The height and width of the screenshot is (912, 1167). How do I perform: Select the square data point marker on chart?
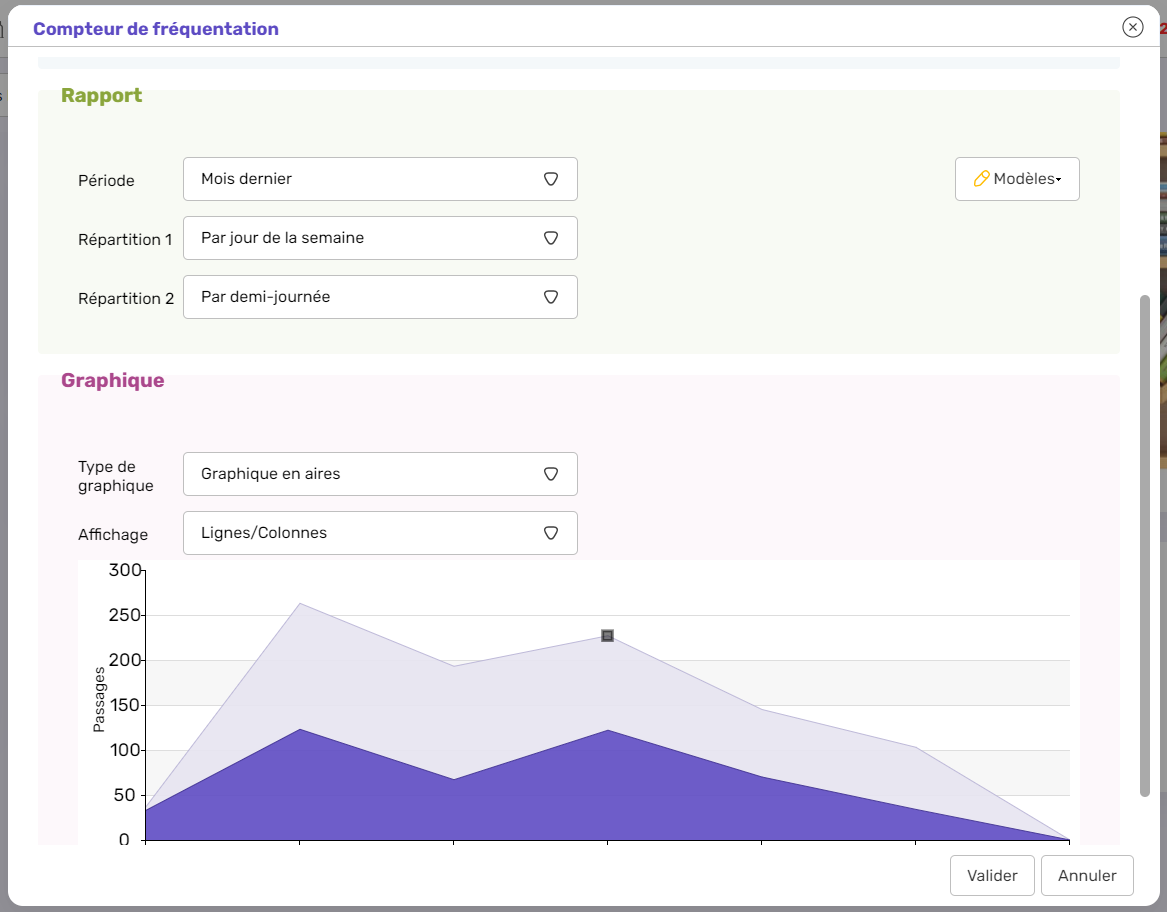click(607, 636)
